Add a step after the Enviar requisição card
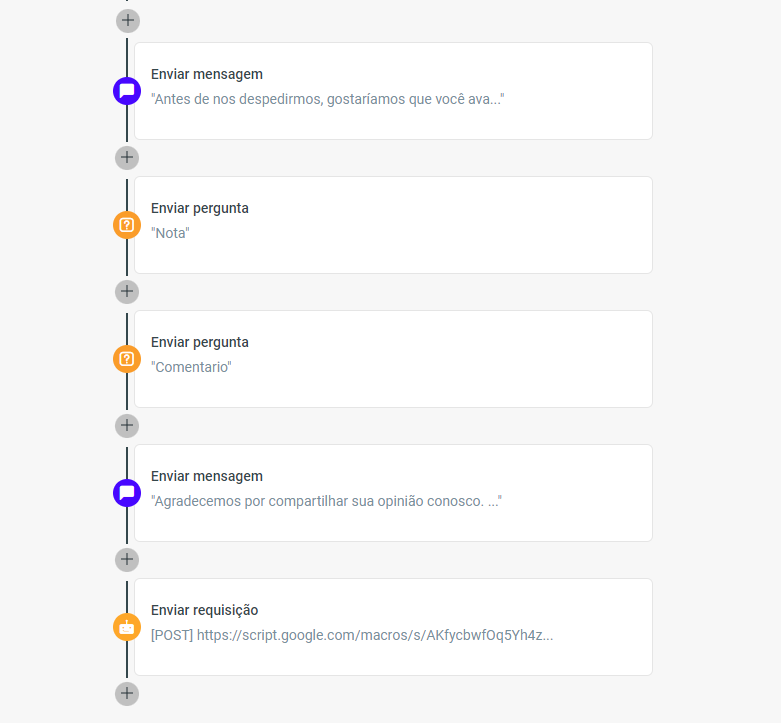Image resolution: width=781 pixels, height=723 pixels. 127,694
